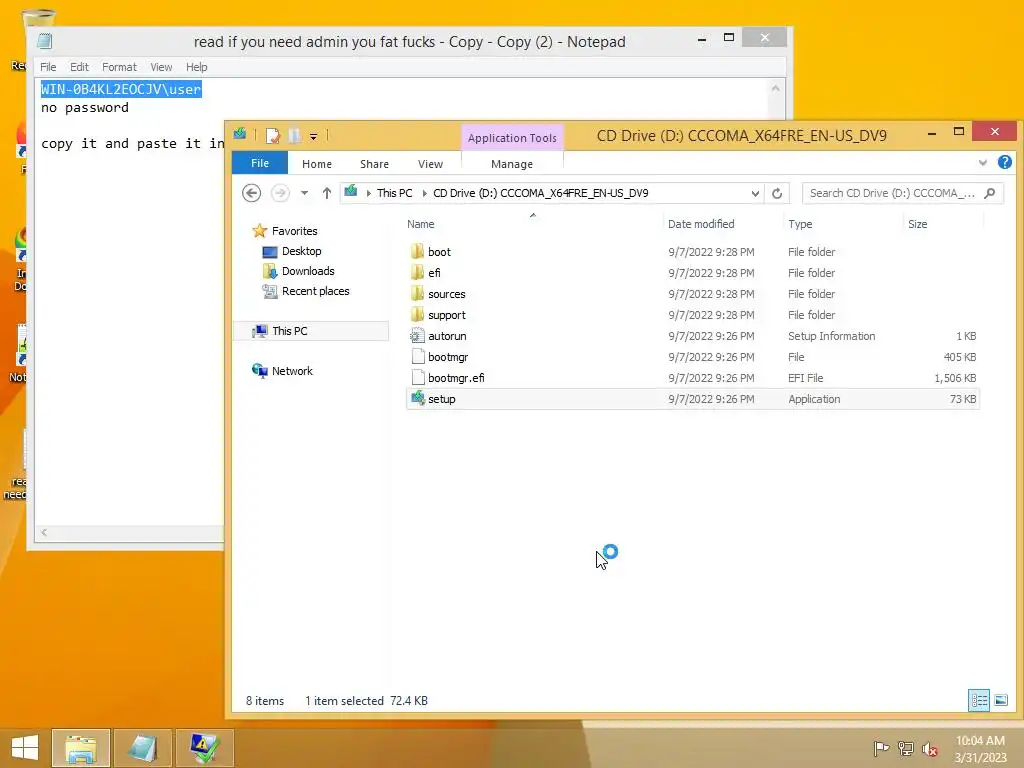The height and width of the screenshot is (768, 1024).
Task: Open the Customize Quick Access Toolbar dropdown
Action: [313, 136]
